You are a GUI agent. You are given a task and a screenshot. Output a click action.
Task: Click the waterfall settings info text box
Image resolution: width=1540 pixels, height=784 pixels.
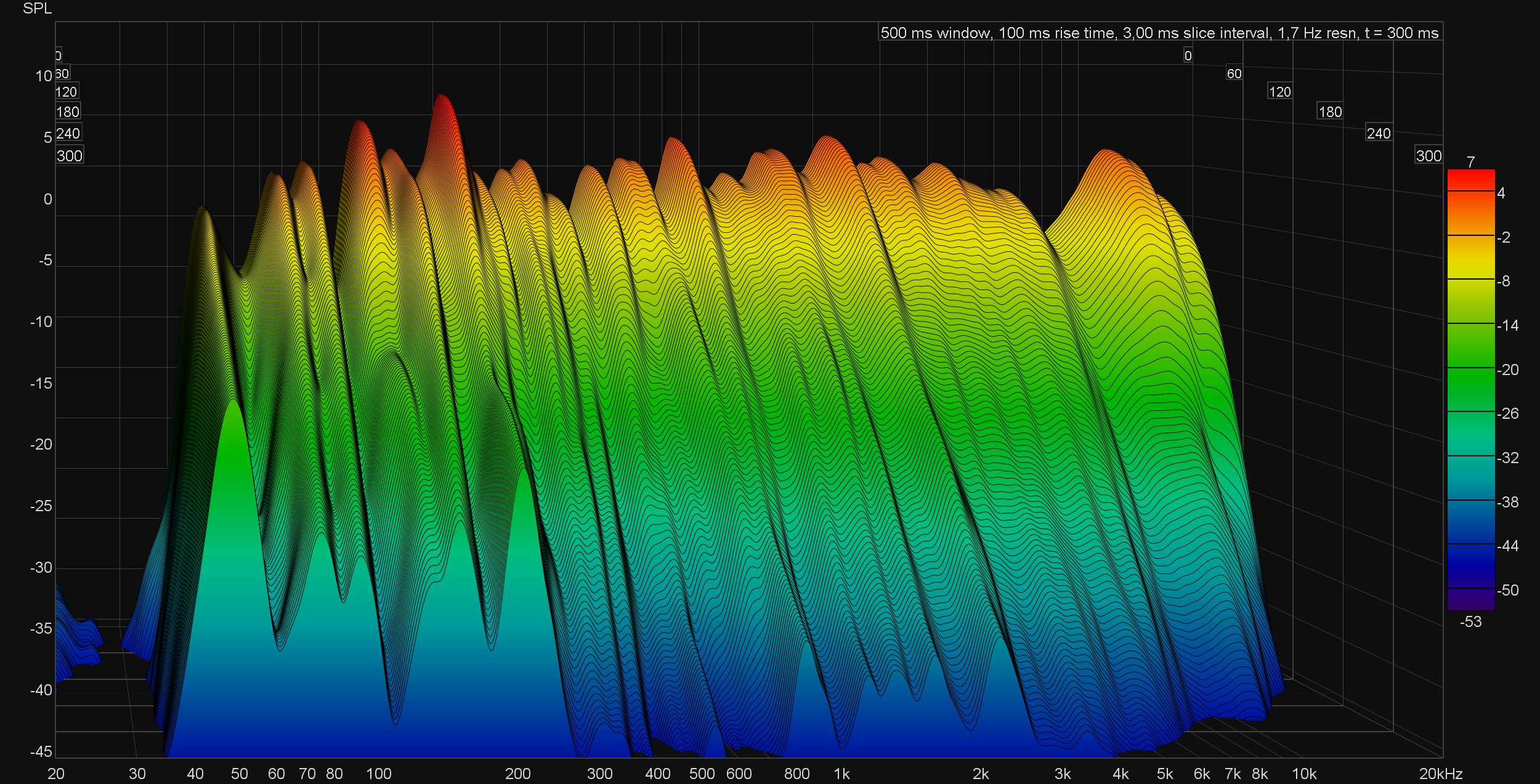point(1159,33)
